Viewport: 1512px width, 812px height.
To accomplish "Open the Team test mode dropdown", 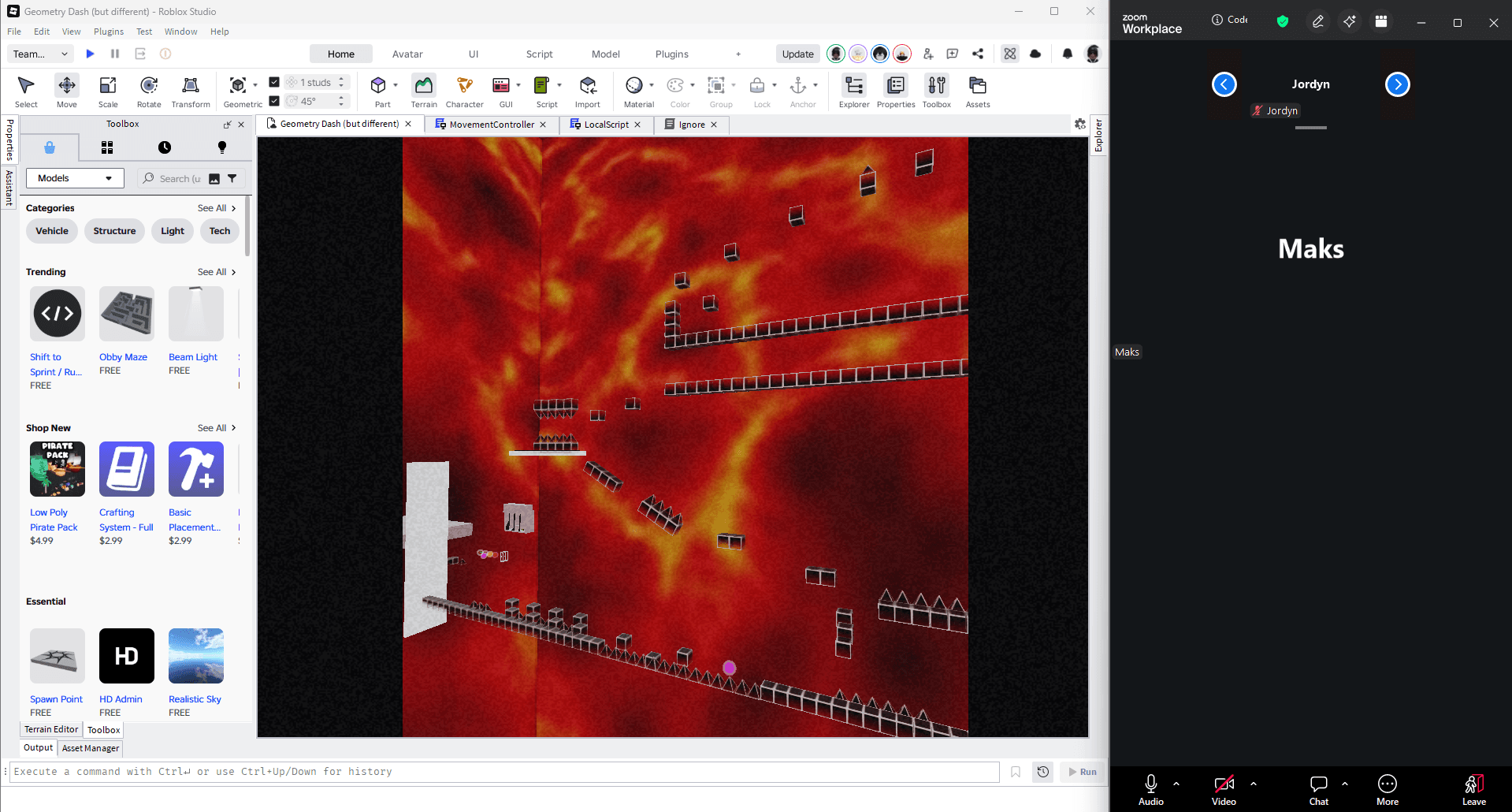I will 42,54.
